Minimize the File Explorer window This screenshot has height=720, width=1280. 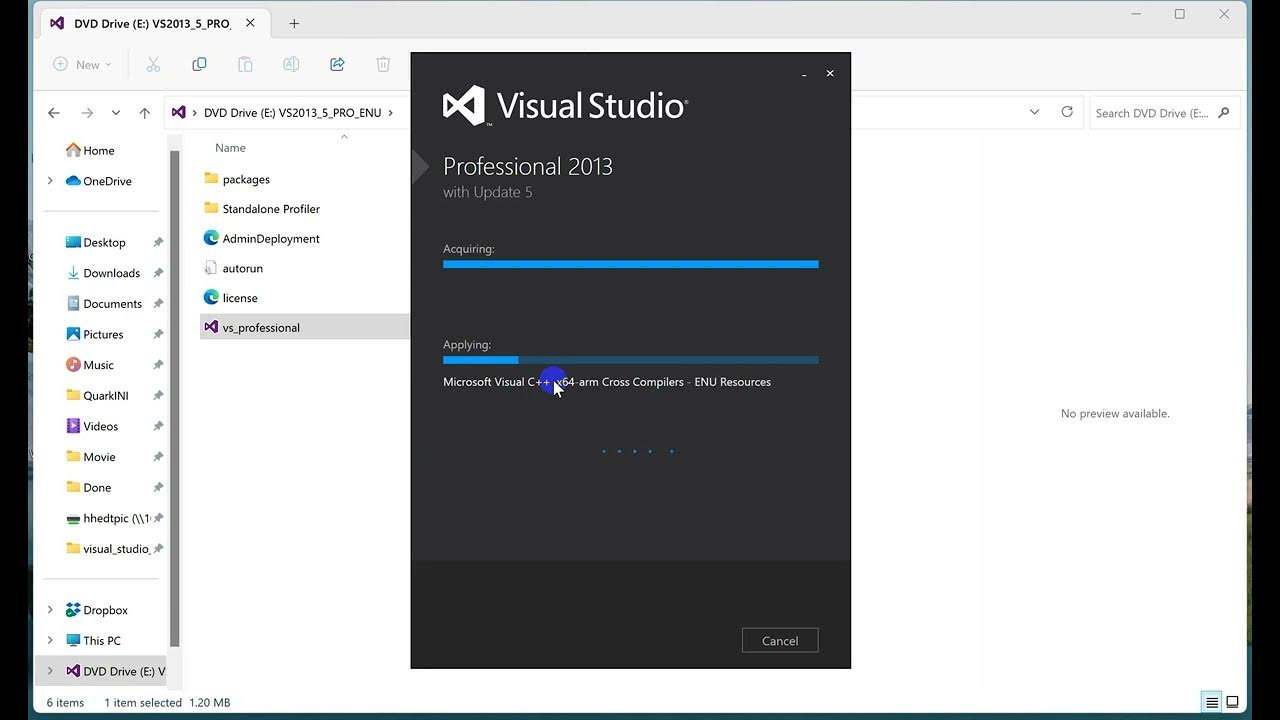[x=1137, y=14]
